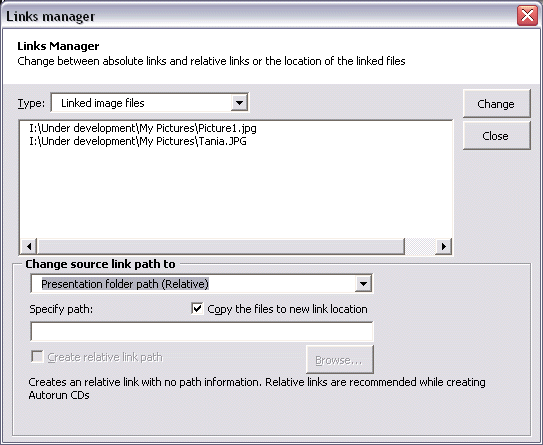Click the Specify path text field
The width and height of the screenshot is (543, 445).
[x=202, y=331]
